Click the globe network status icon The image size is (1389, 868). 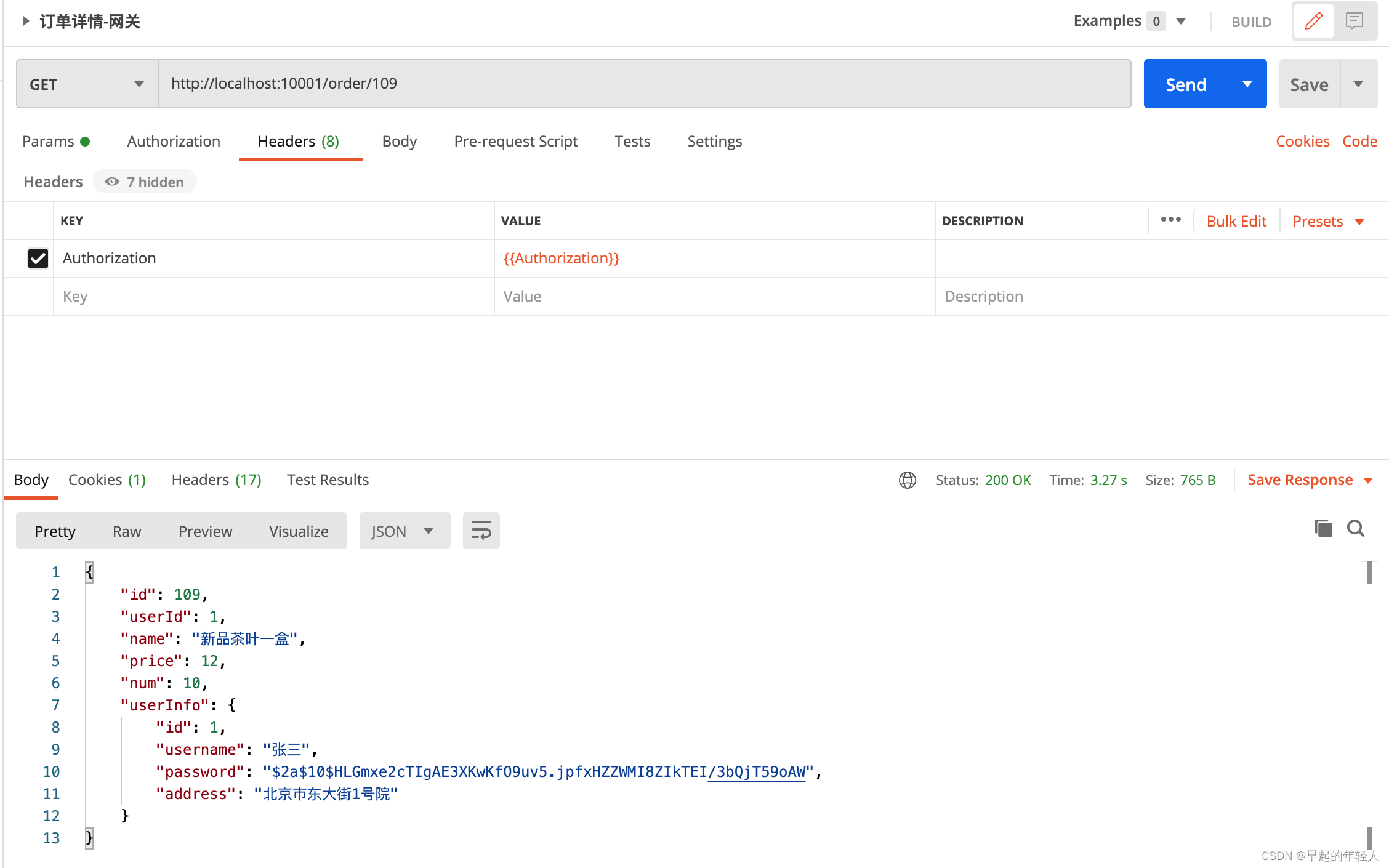tap(907, 480)
